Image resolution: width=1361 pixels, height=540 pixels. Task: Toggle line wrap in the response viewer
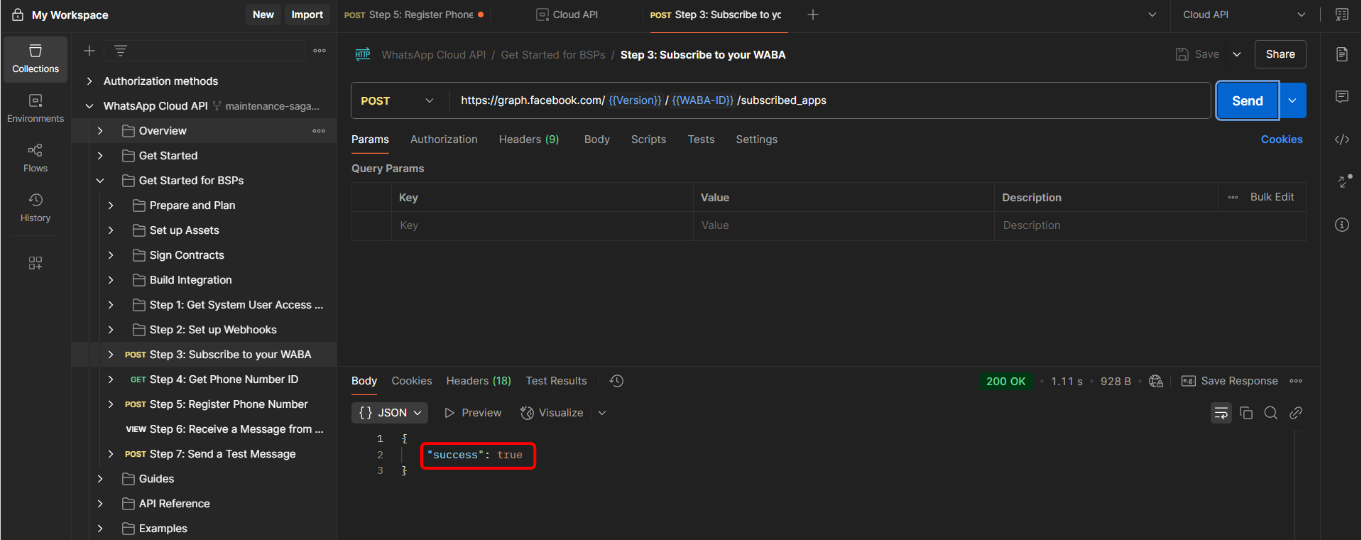point(1220,413)
